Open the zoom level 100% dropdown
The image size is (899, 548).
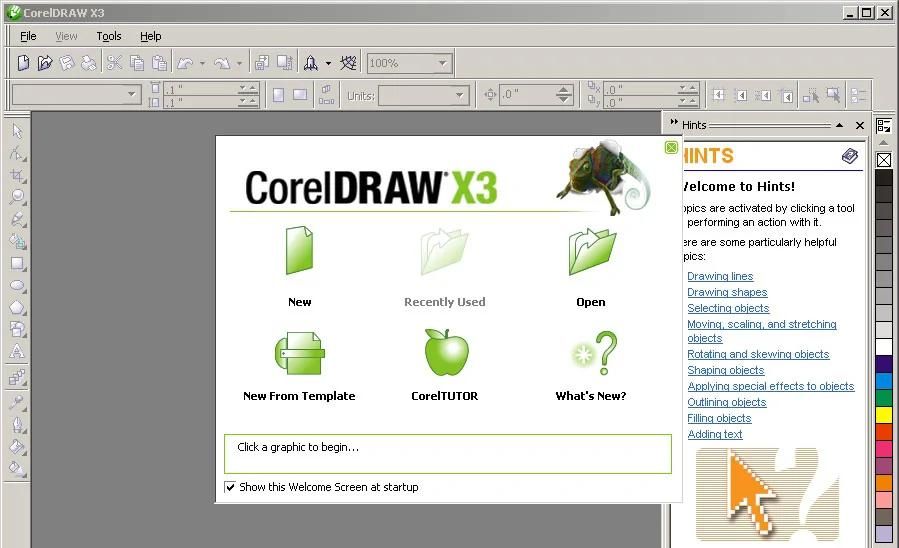click(443, 63)
